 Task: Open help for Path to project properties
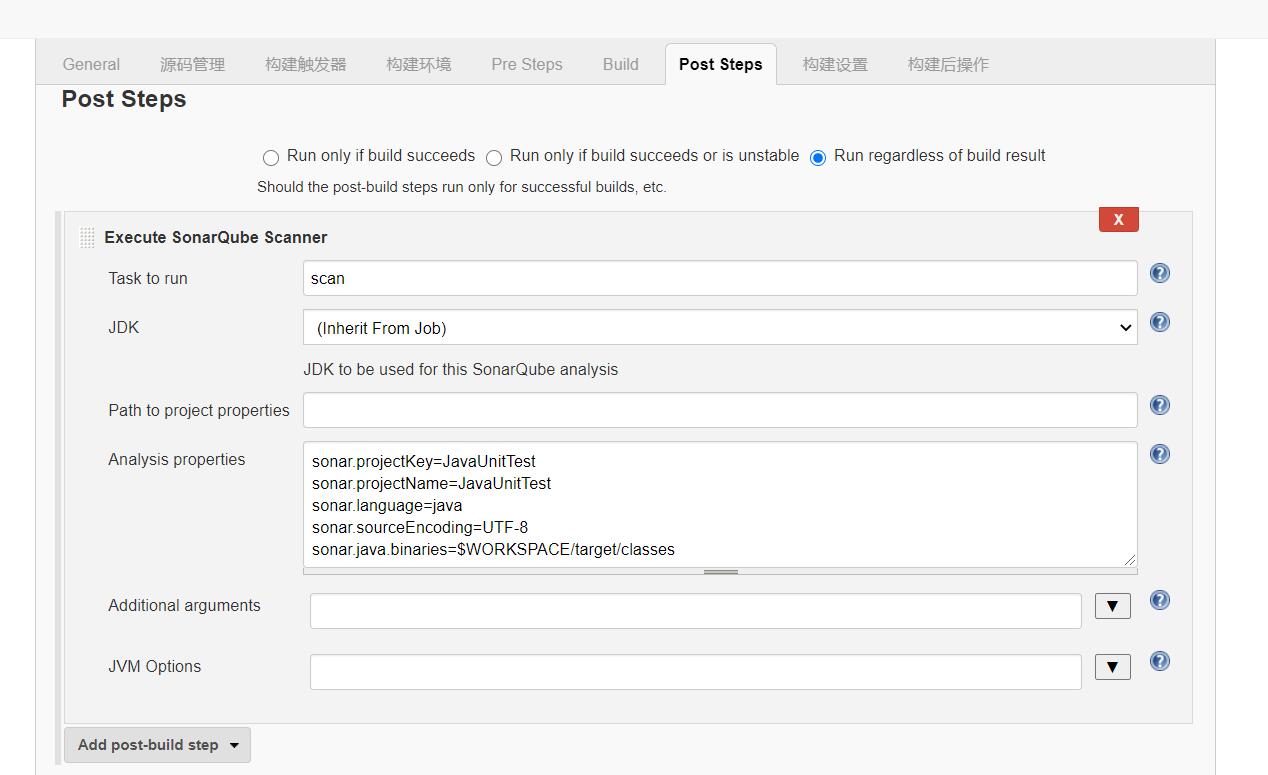tap(1159, 405)
